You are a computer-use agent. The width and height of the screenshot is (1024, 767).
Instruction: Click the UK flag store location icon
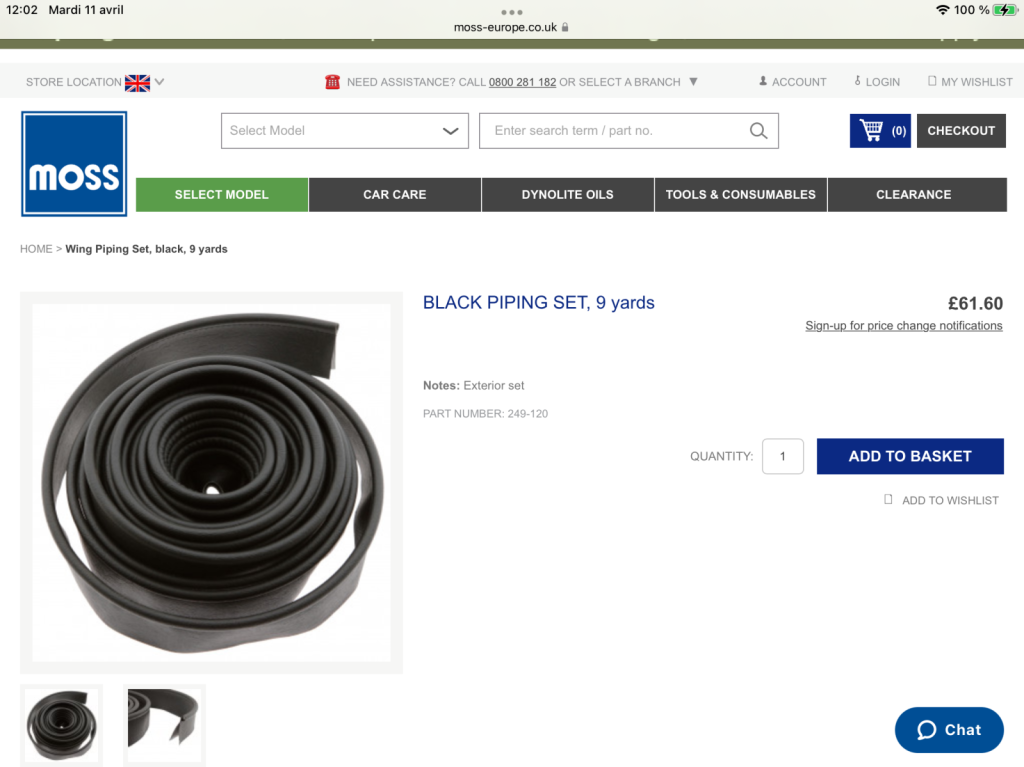click(x=137, y=83)
